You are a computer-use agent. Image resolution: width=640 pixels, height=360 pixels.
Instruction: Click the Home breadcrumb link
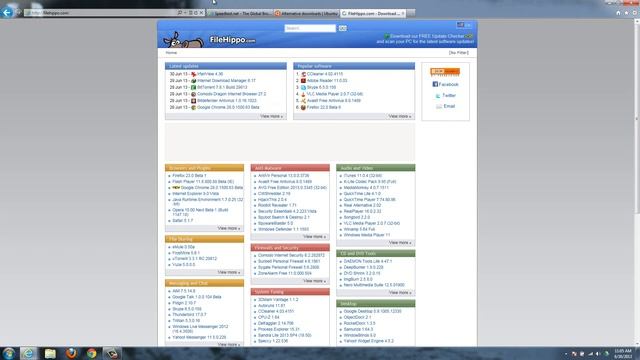tap(171, 53)
